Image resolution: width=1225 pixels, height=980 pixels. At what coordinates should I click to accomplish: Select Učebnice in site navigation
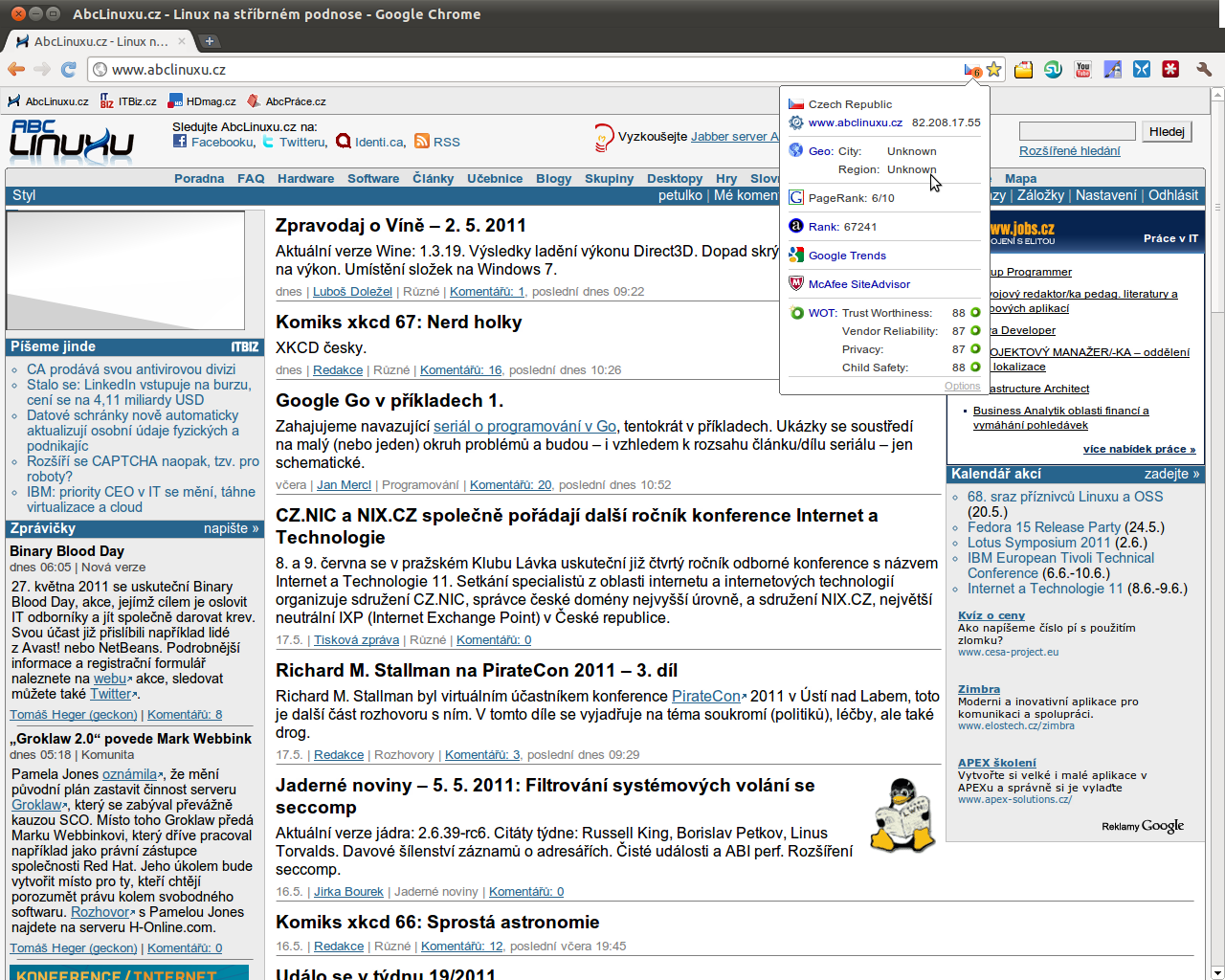(x=495, y=179)
